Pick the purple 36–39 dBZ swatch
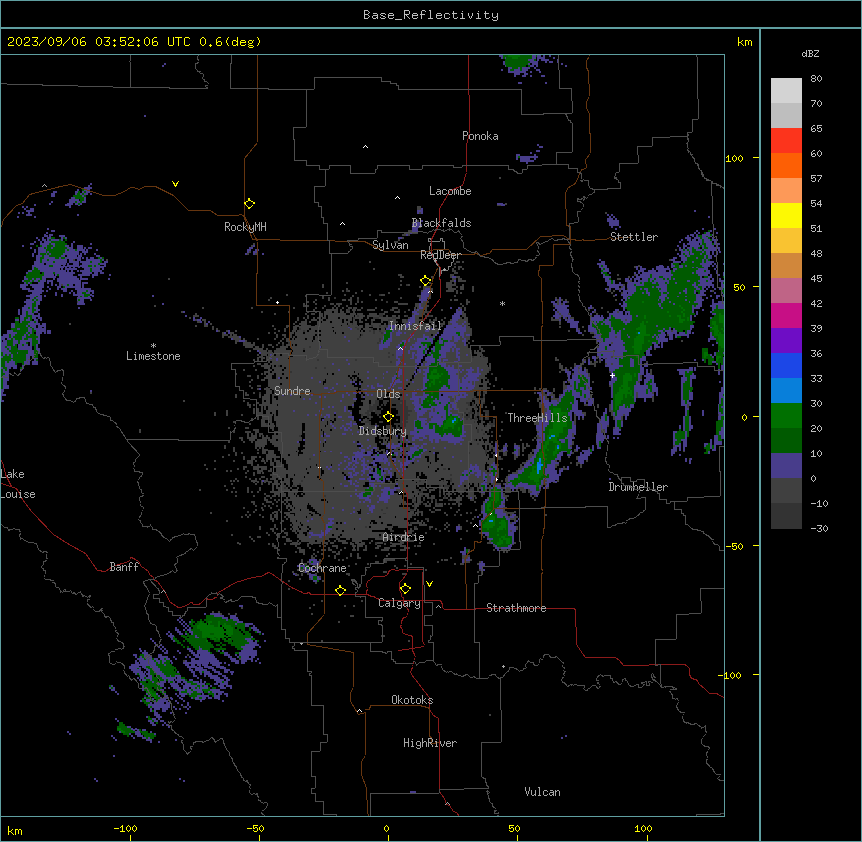This screenshot has height=842, width=862. coord(786,341)
